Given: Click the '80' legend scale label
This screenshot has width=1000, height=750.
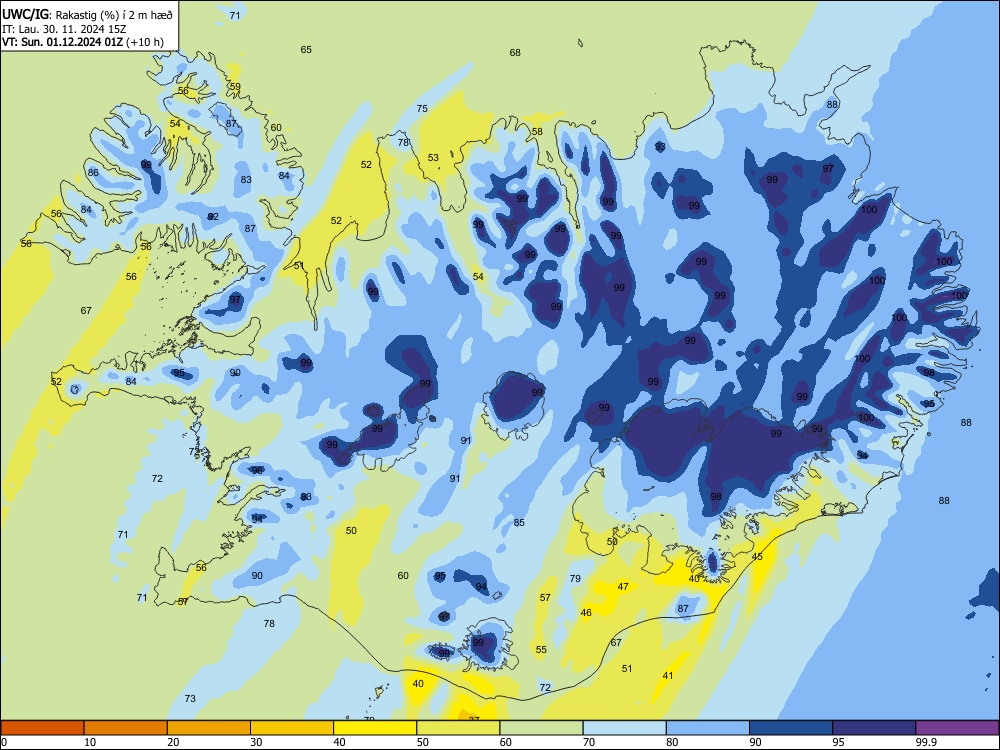Looking at the screenshot, I should [x=672, y=742].
